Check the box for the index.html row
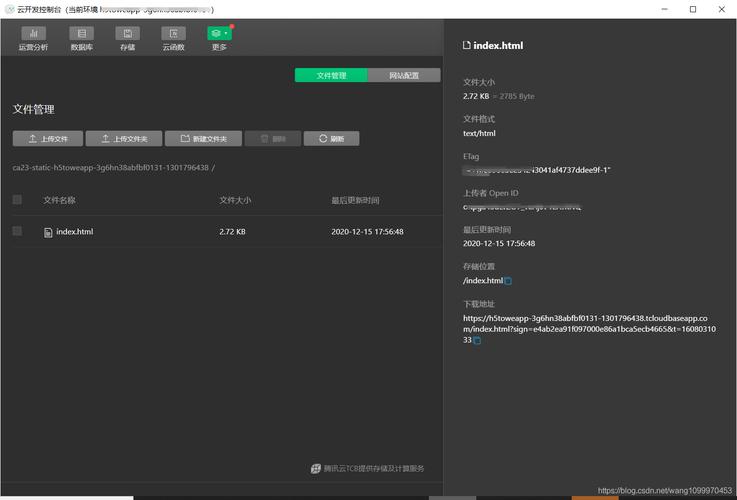This screenshot has width=737, height=500. point(17,231)
